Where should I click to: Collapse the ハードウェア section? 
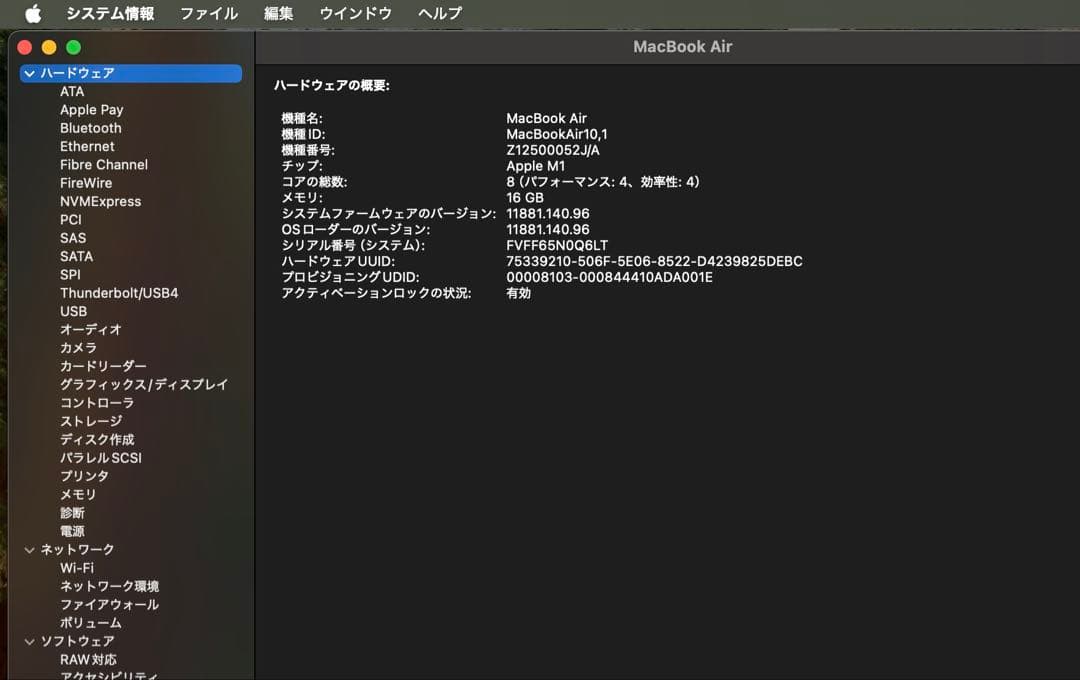click(28, 73)
